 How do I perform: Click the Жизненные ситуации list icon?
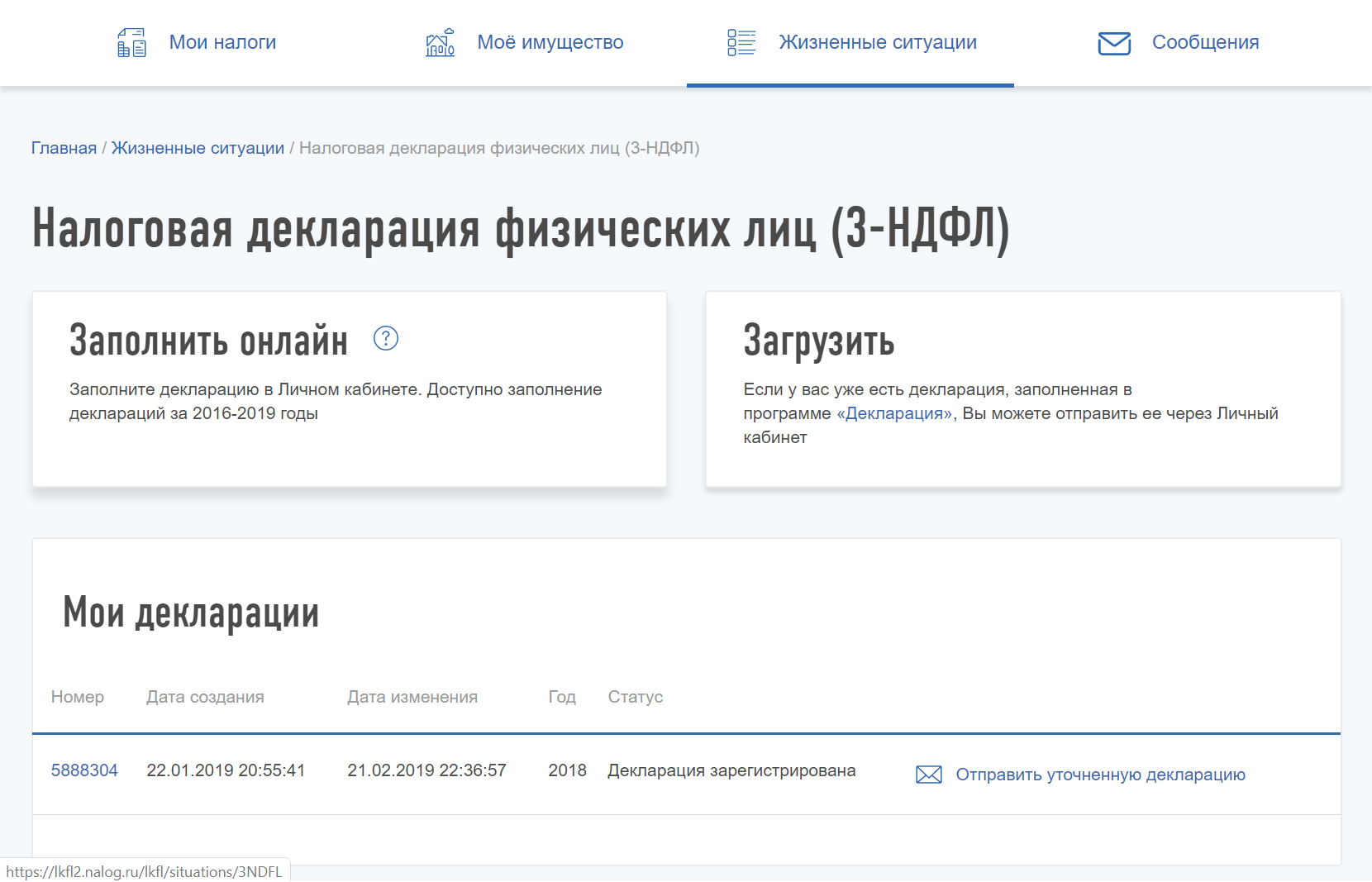[x=741, y=42]
